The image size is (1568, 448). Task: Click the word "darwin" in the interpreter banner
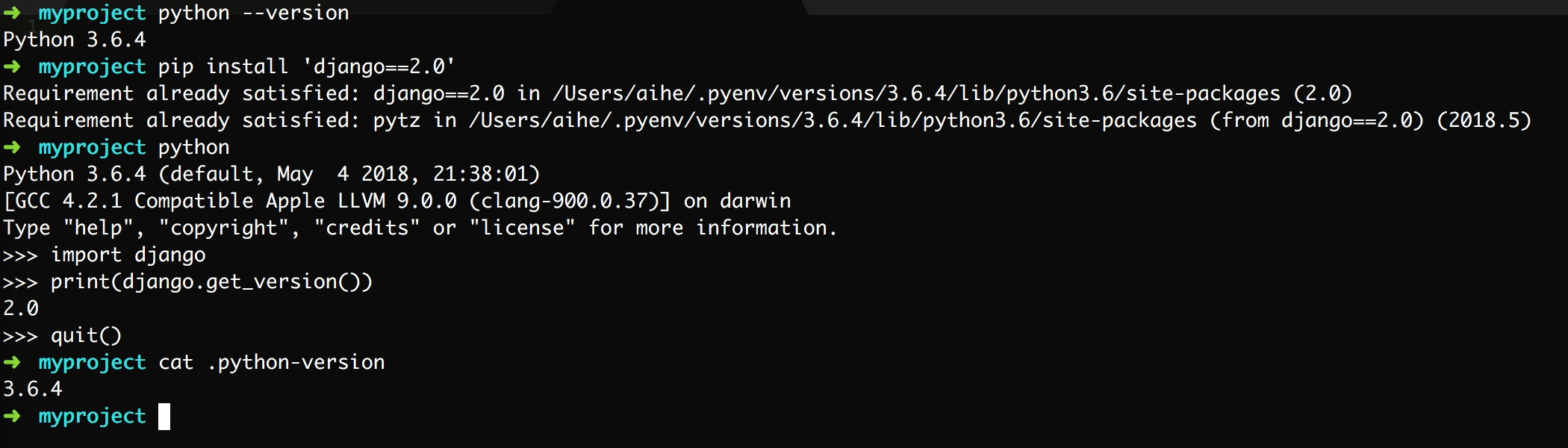pos(755,201)
